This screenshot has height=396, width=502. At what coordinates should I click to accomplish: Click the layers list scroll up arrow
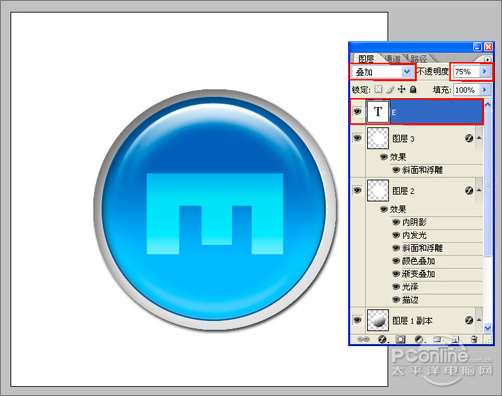coord(487,105)
